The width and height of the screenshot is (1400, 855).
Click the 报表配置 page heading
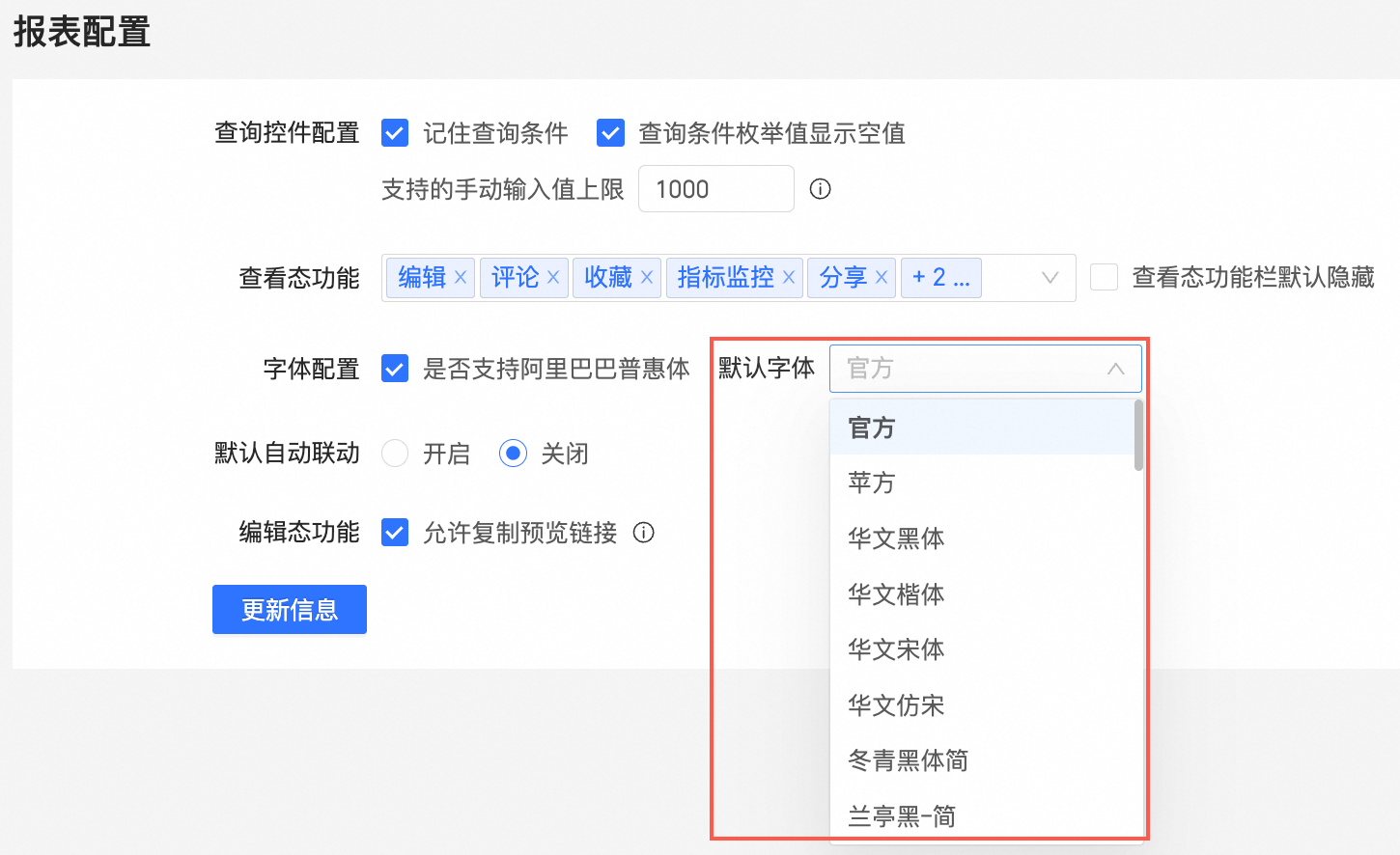click(x=82, y=32)
